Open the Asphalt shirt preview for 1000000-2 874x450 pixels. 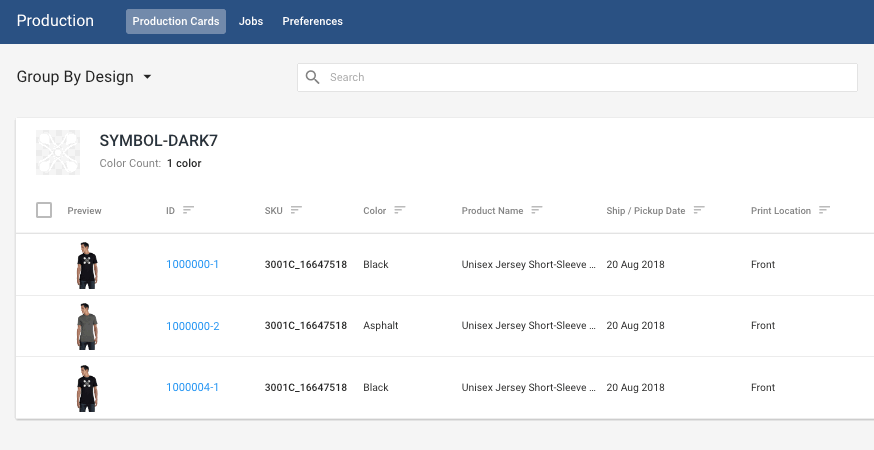(x=87, y=326)
